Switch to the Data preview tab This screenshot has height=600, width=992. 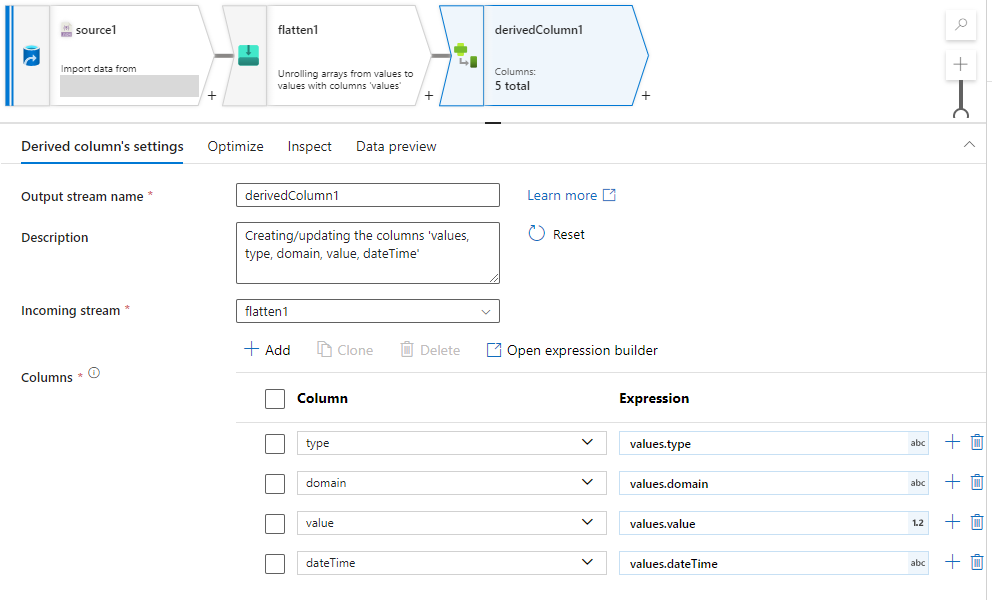(x=396, y=146)
